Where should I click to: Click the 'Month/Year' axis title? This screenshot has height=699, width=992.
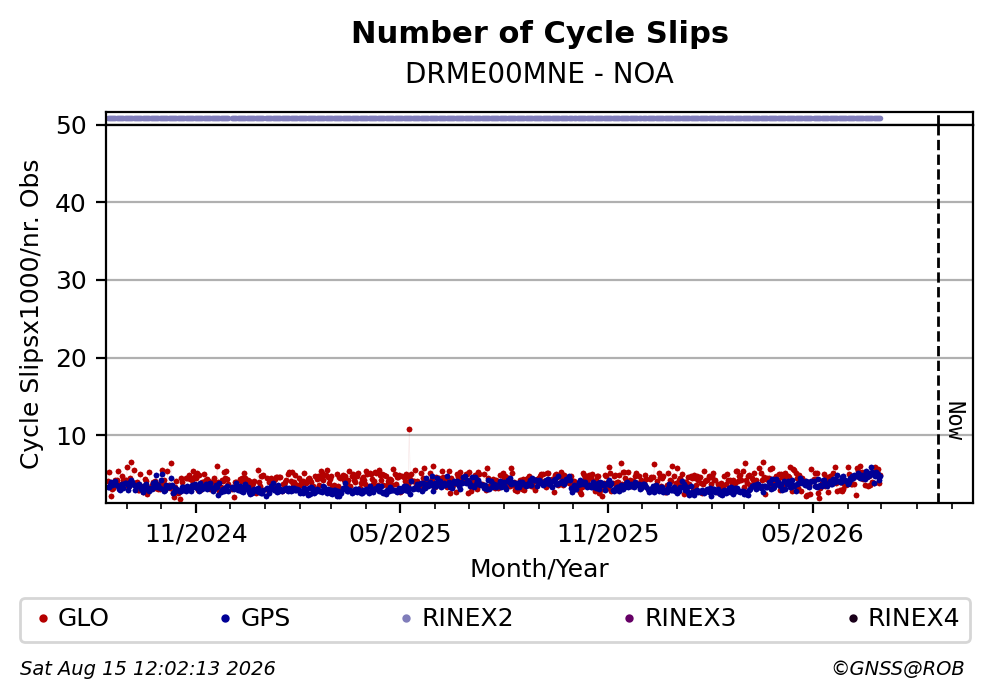click(x=539, y=569)
